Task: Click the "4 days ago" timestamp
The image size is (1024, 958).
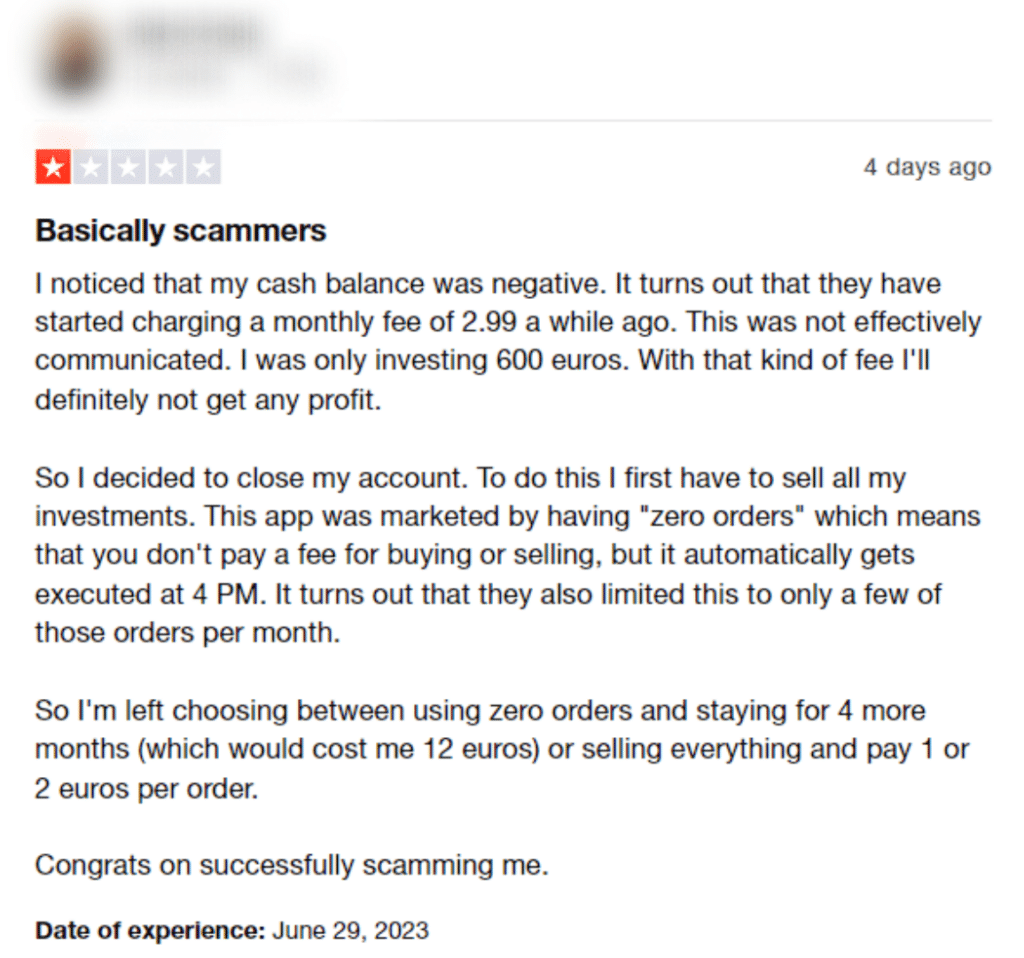Action: pyautogui.click(x=927, y=167)
